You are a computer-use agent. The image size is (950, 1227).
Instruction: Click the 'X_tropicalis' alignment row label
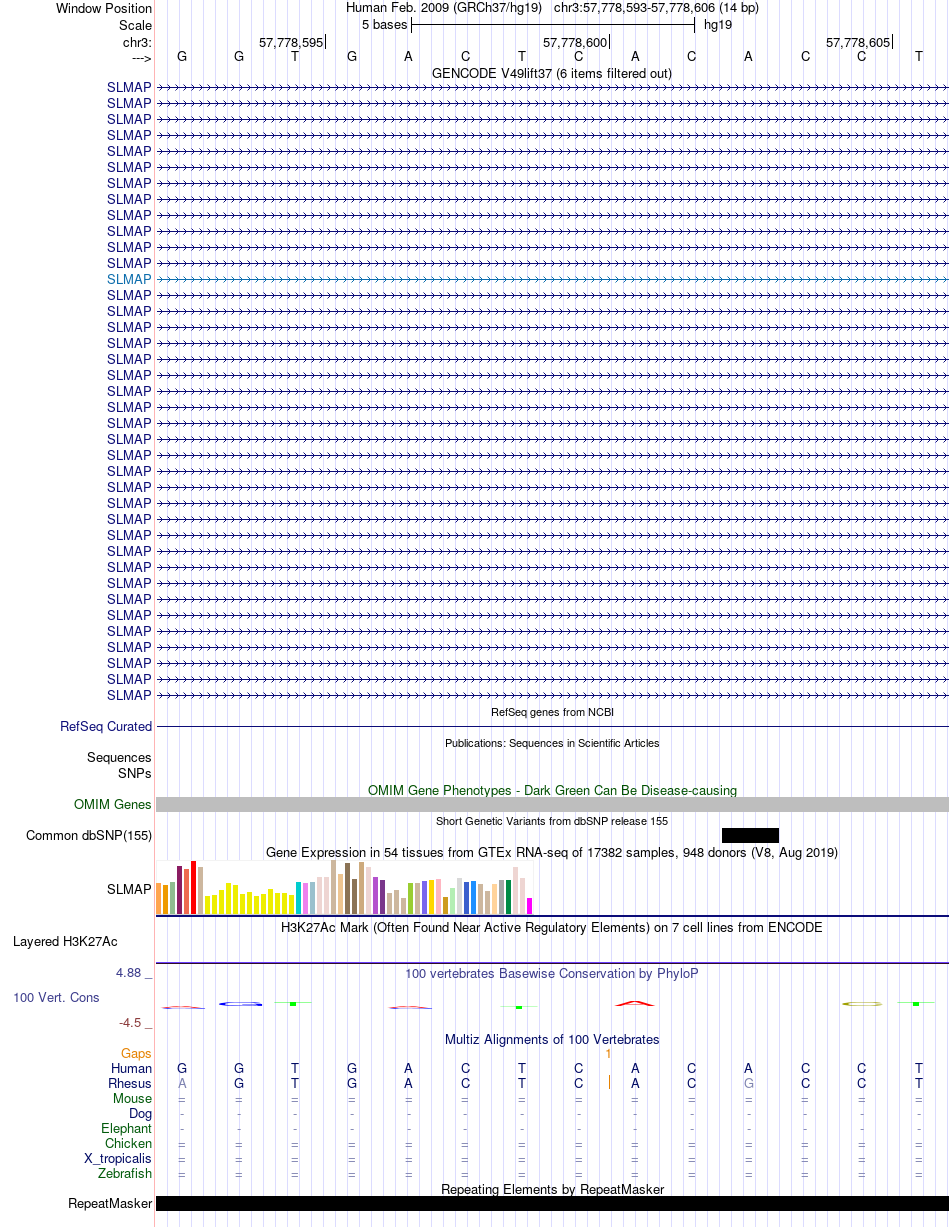[118, 1158]
